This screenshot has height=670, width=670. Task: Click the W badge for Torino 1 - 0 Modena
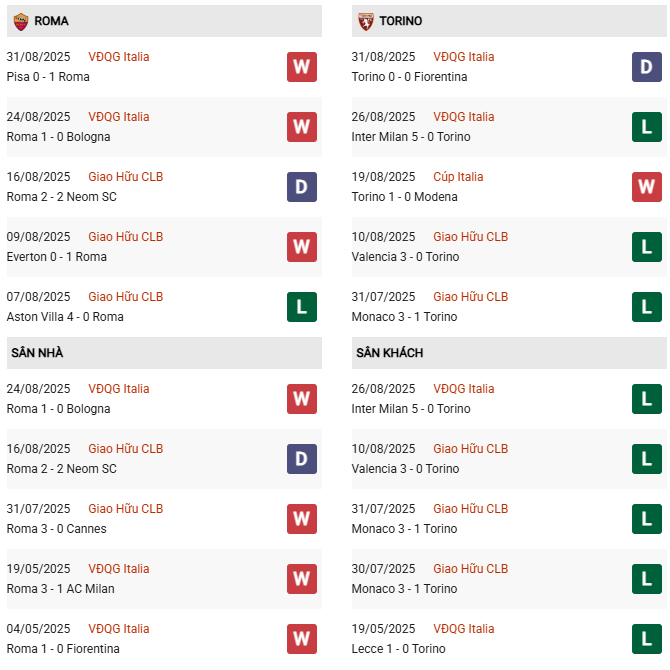pyautogui.click(x=646, y=187)
